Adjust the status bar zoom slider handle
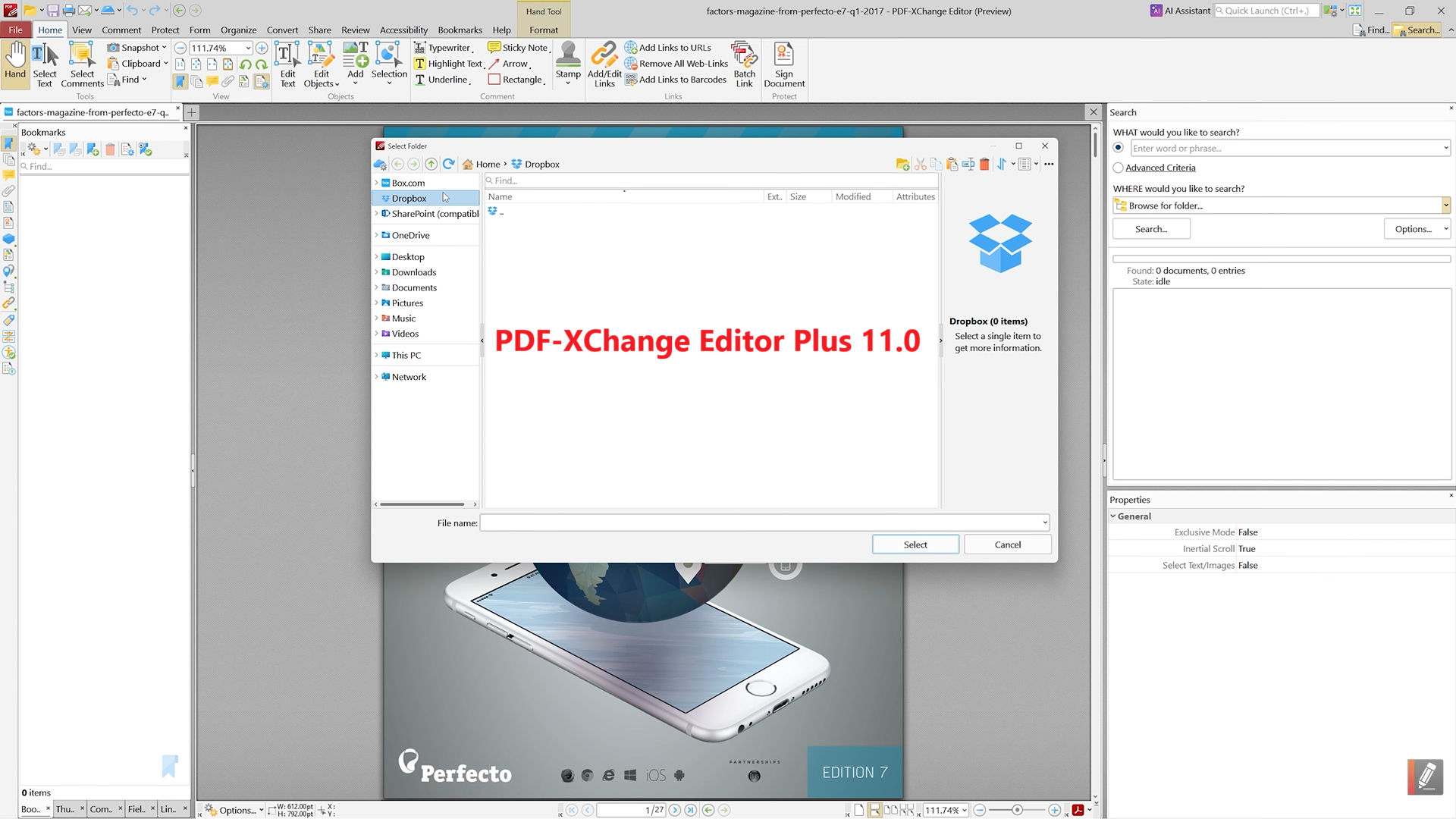This screenshot has height=819, width=1456. [1017, 810]
